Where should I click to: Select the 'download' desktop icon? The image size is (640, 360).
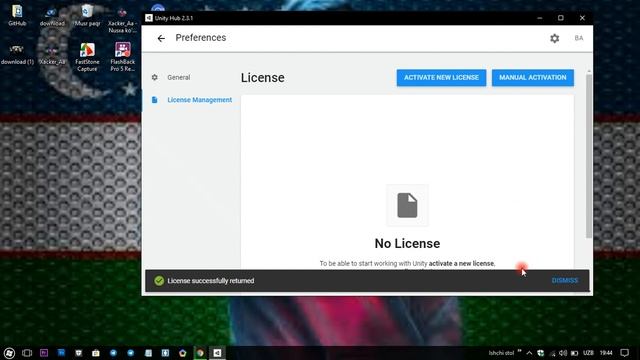point(52,16)
